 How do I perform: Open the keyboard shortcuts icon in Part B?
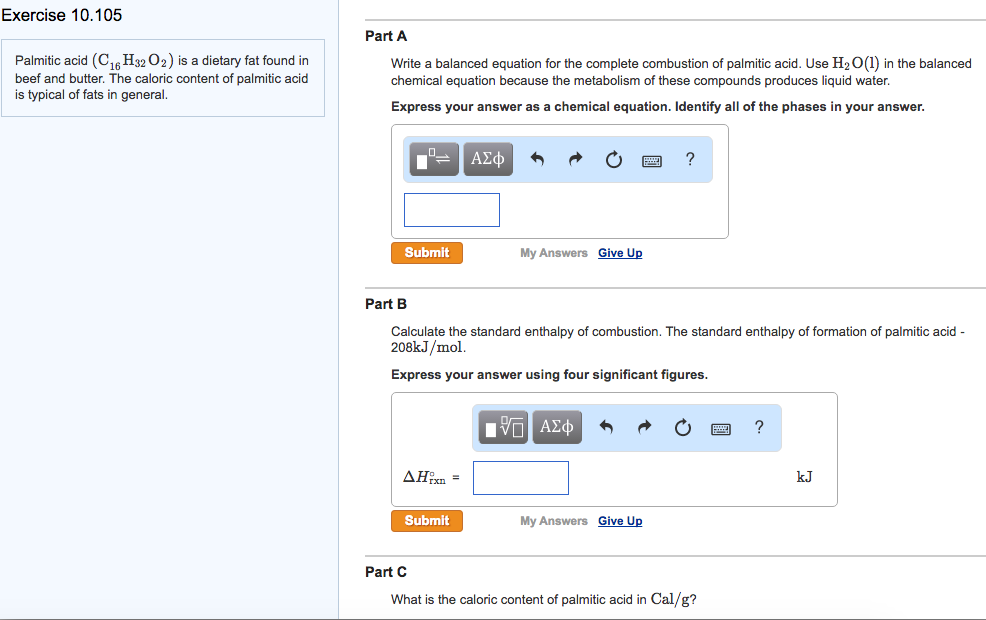pos(720,427)
